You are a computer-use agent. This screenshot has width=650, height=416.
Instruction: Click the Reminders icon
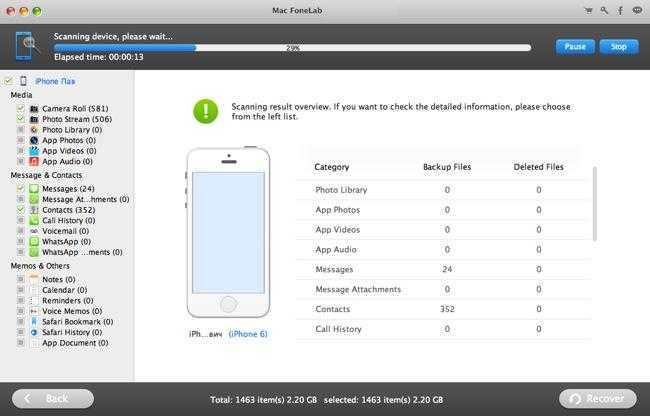point(34,300)
